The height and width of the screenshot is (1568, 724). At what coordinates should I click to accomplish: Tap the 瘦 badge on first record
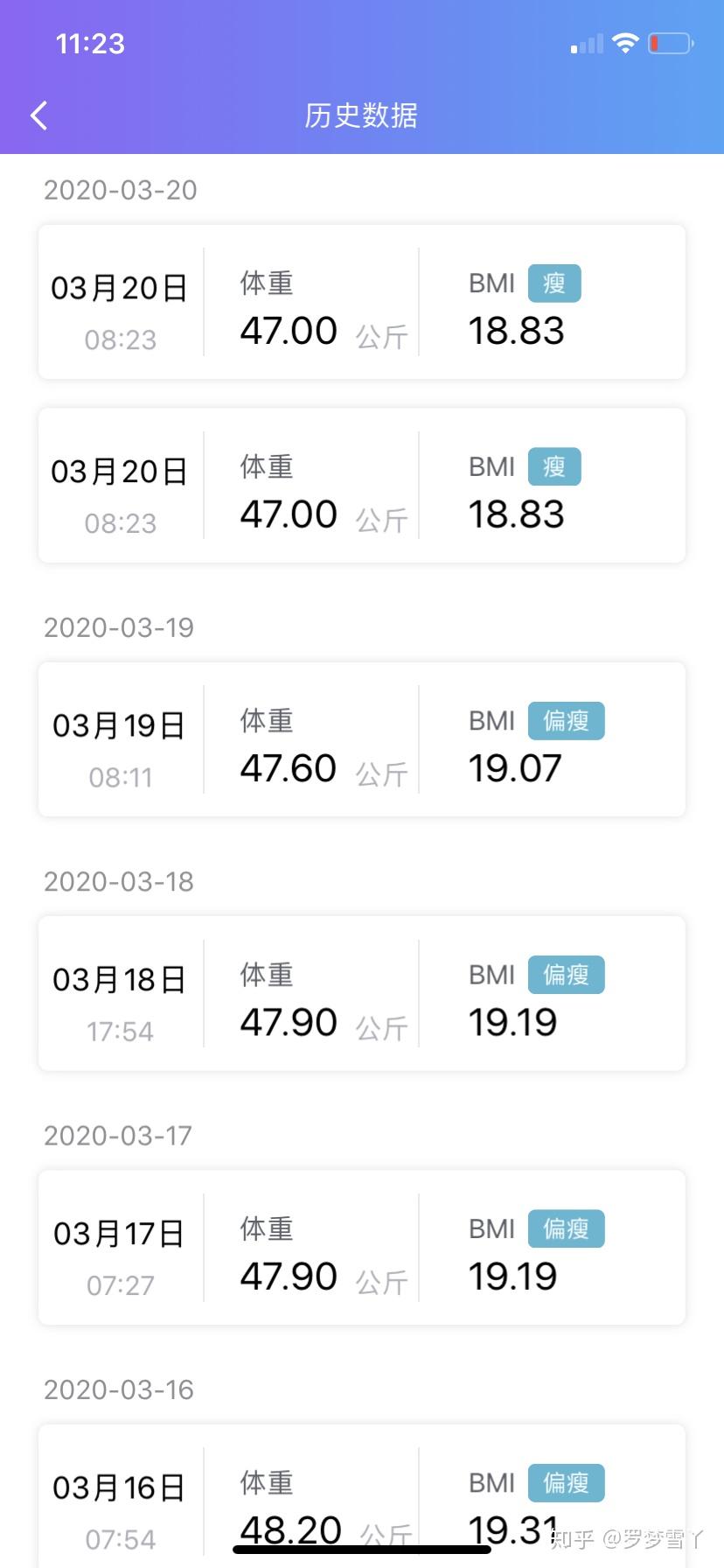coord(554,283)
